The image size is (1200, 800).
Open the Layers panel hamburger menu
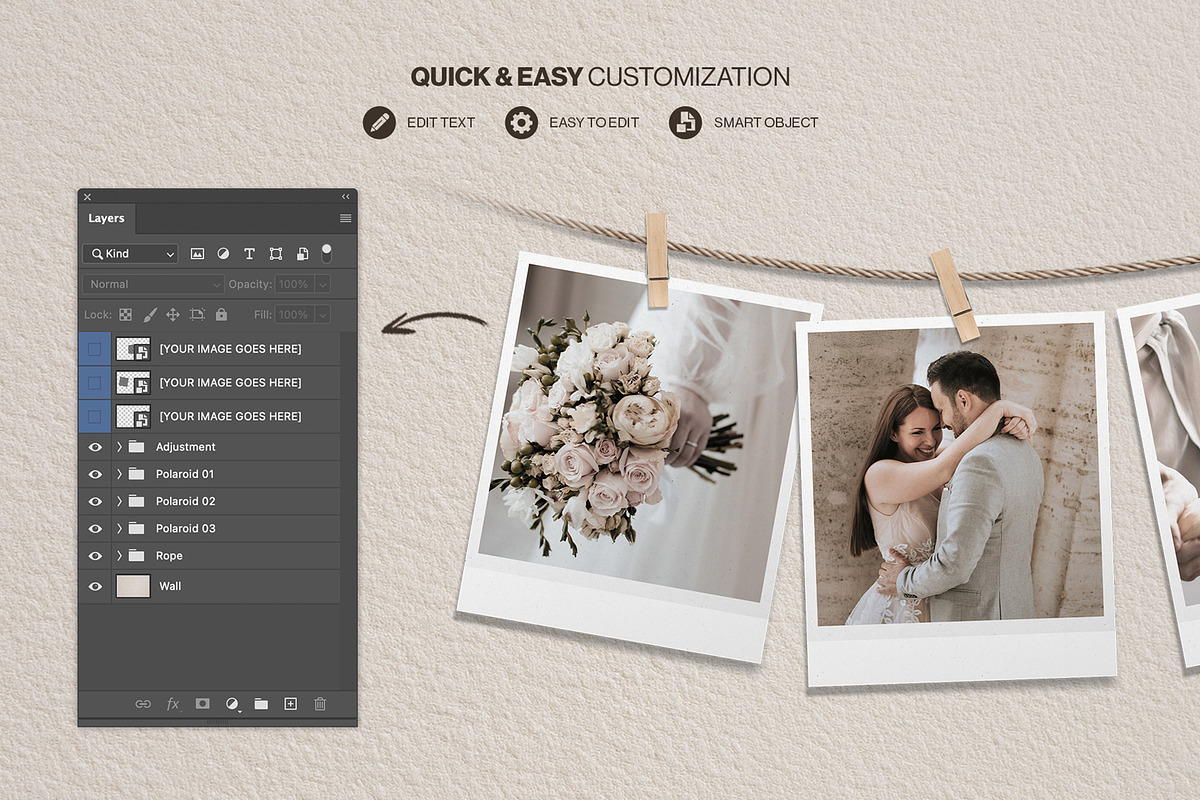(x=346, y=218)
